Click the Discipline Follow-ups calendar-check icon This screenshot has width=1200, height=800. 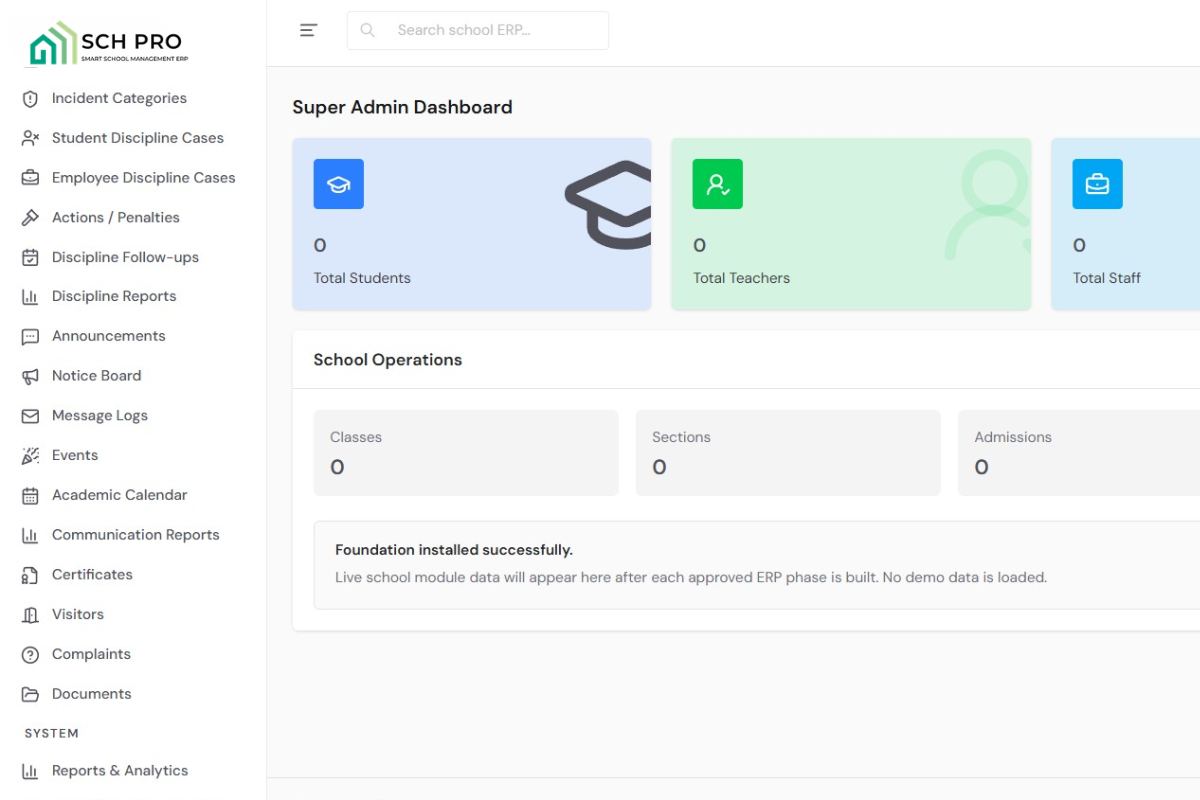[31, 257]
